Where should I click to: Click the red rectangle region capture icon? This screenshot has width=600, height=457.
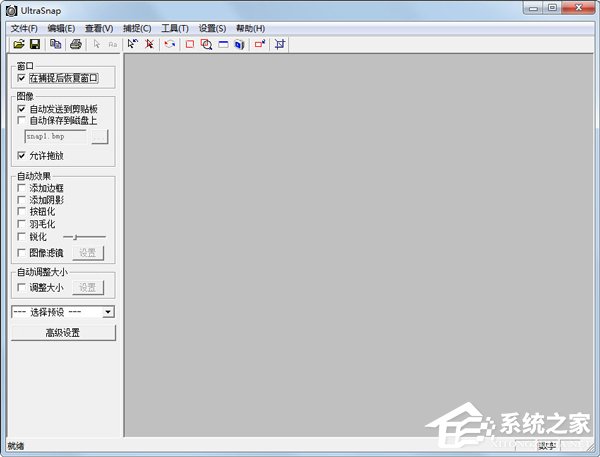coord(190,44)
